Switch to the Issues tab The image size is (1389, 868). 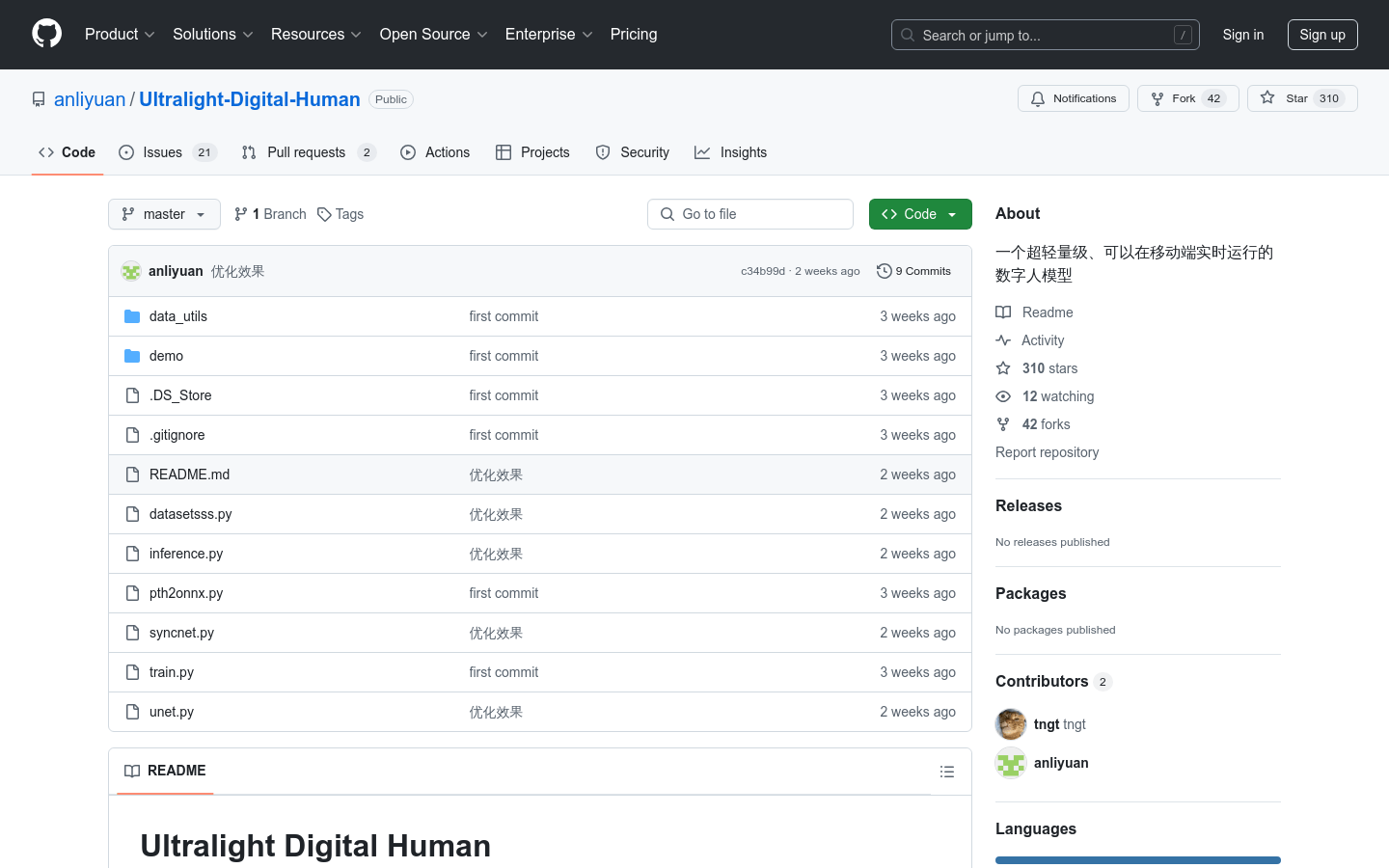(x=168, y=152)
